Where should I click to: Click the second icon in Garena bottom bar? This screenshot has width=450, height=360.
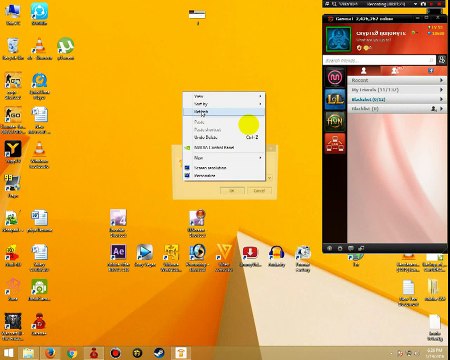click(x=340, y=248)
